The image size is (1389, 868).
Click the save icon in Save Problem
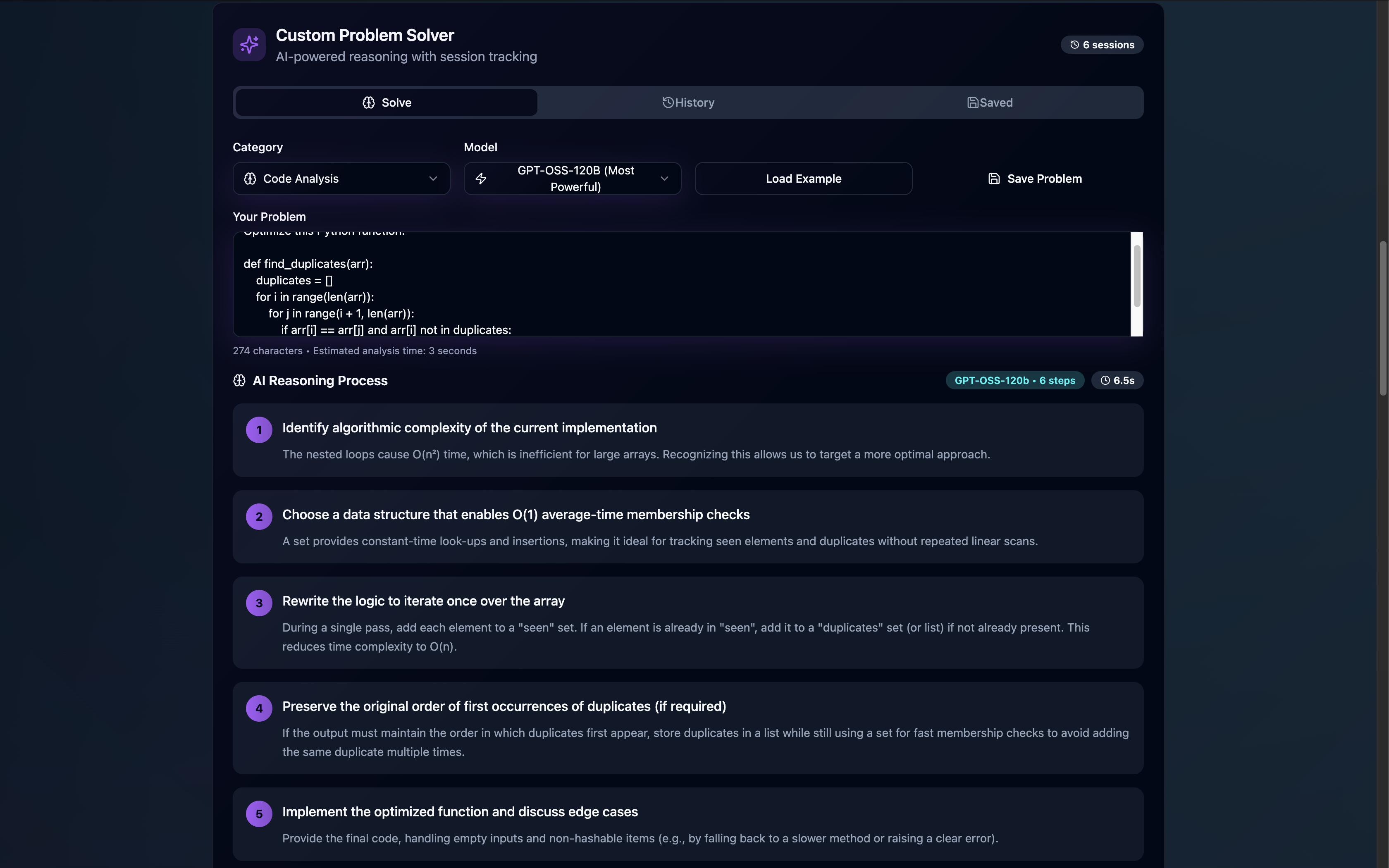click(x=994, y=179)
